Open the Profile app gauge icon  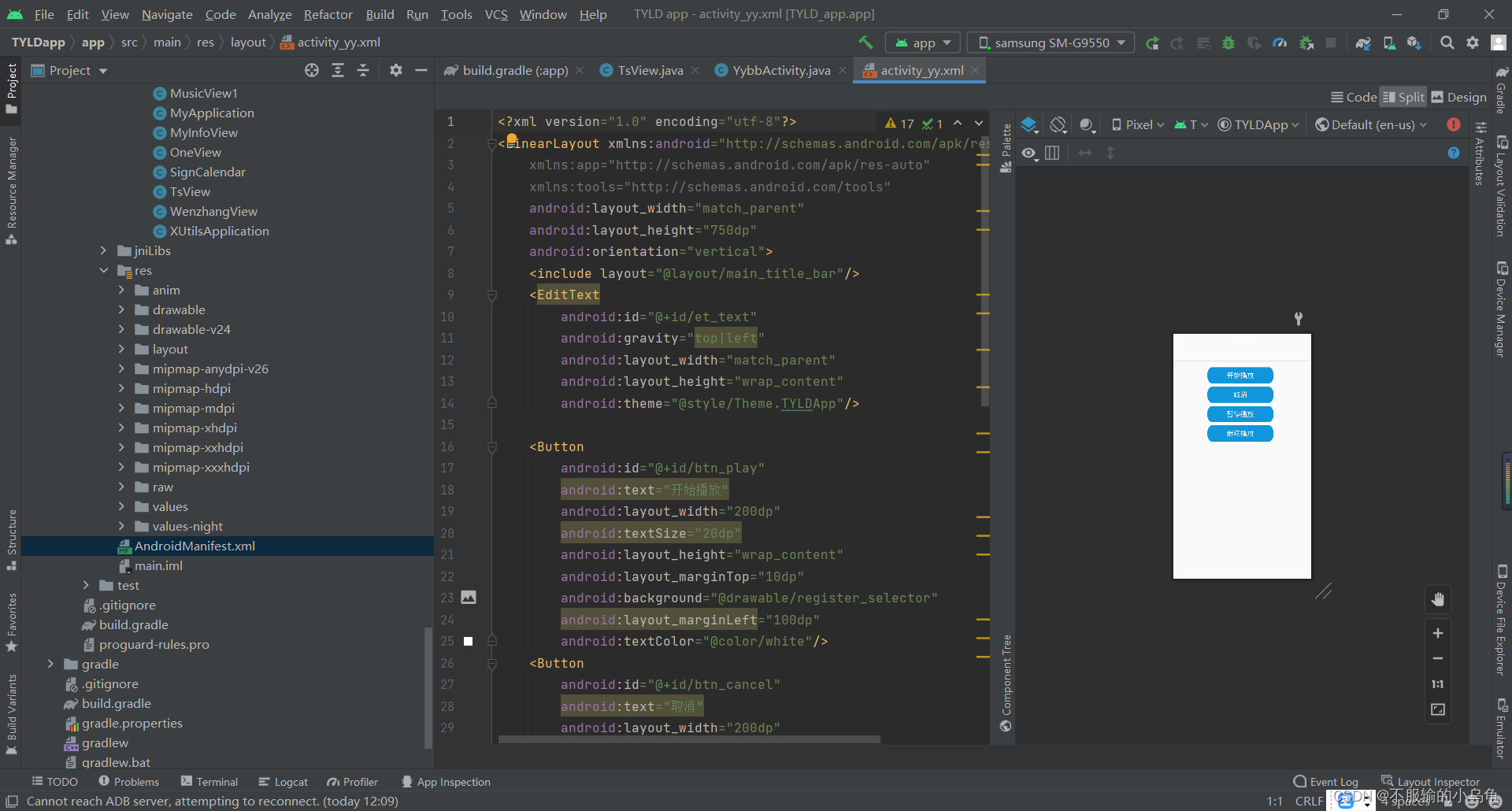click(1280, 43)
